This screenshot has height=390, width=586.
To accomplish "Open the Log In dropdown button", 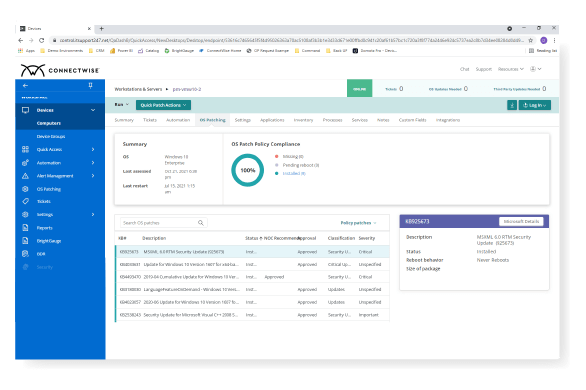I will click(535, 105).
